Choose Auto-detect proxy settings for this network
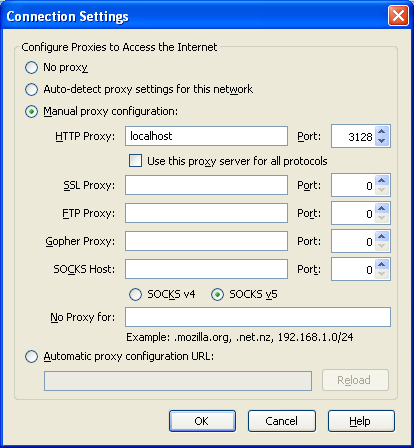 point(31,89)
